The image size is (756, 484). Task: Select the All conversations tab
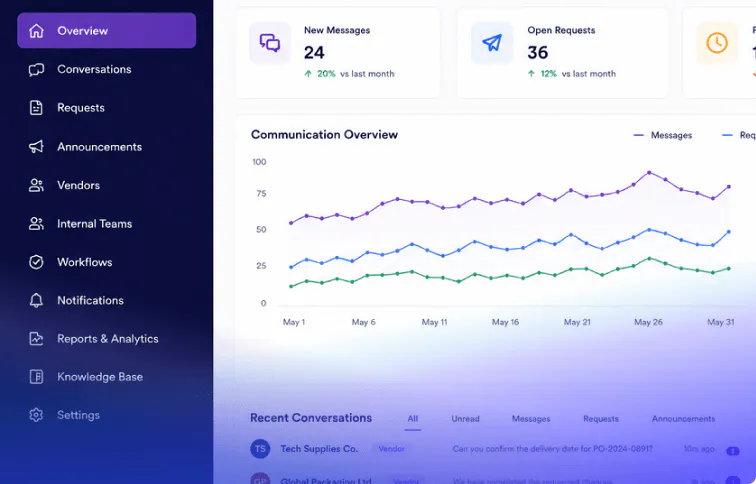[413, 419]
